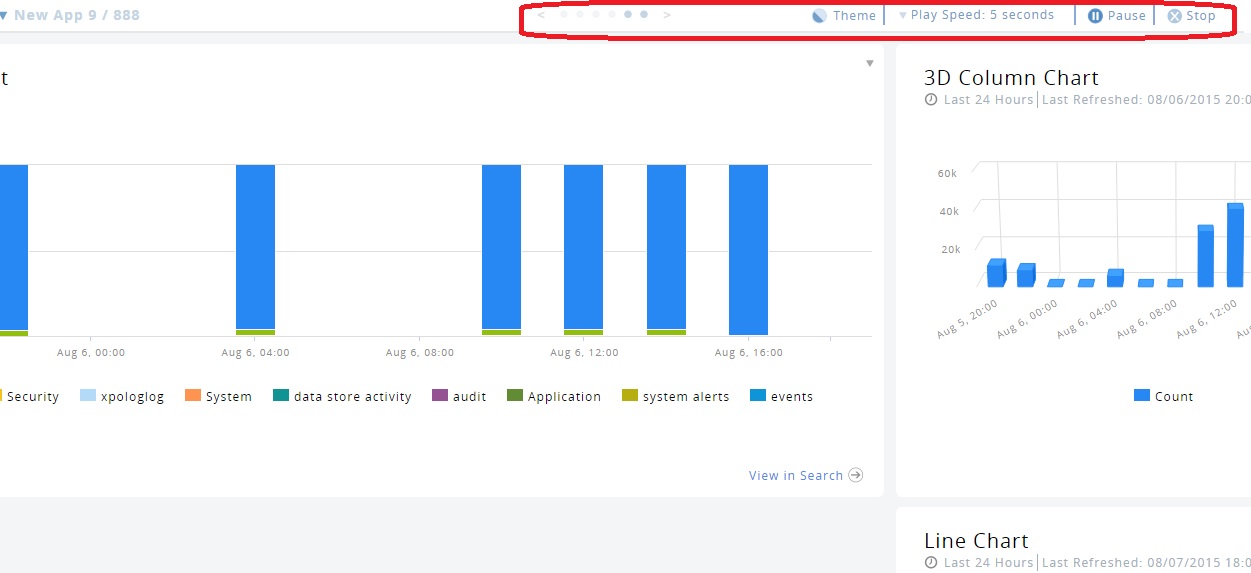Select the first slide indicator dot
Image resolution: width=1251 pixels, height=573 pixels.
point(564,15)
